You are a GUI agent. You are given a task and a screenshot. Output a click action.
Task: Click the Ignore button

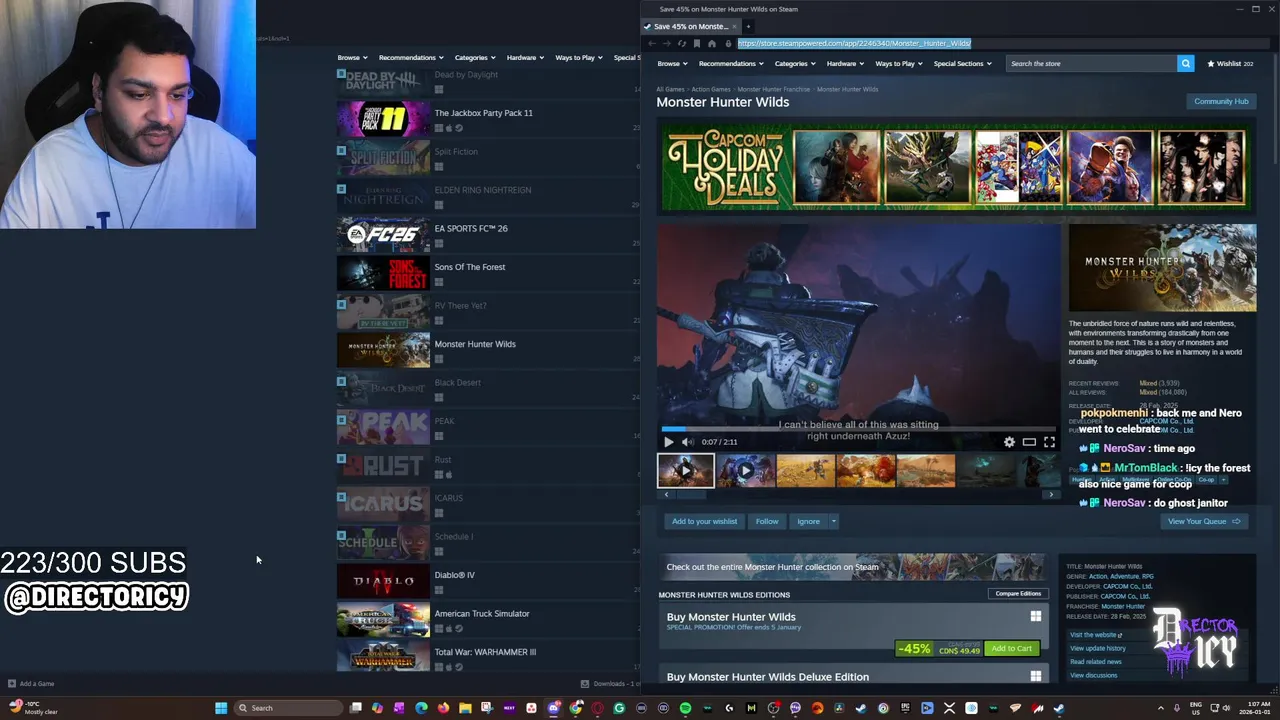[x=808, y=521]
